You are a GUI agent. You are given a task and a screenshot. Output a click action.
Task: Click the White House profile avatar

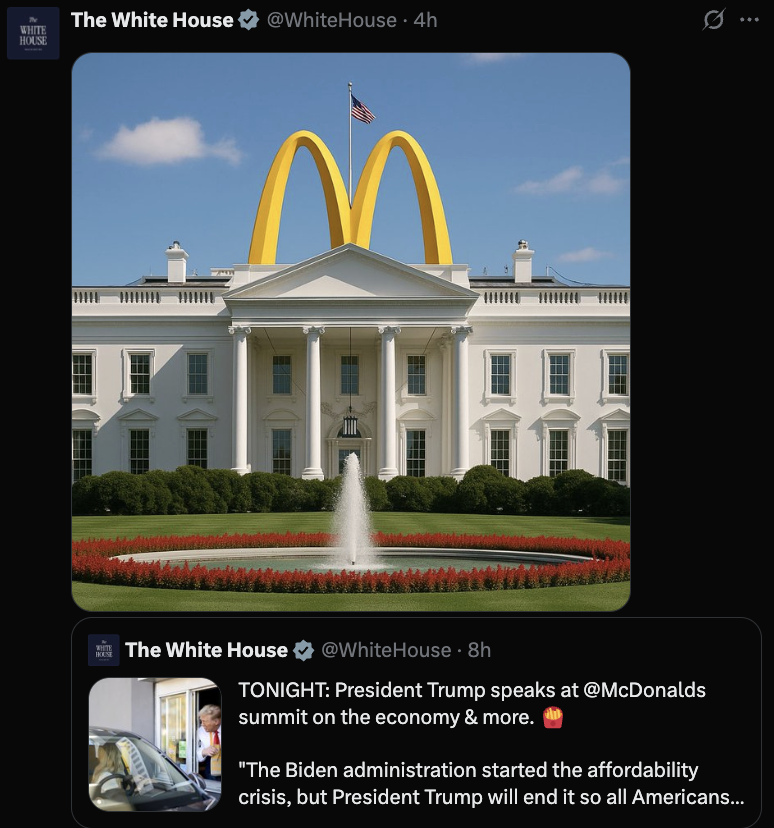[x=33, y=33]
